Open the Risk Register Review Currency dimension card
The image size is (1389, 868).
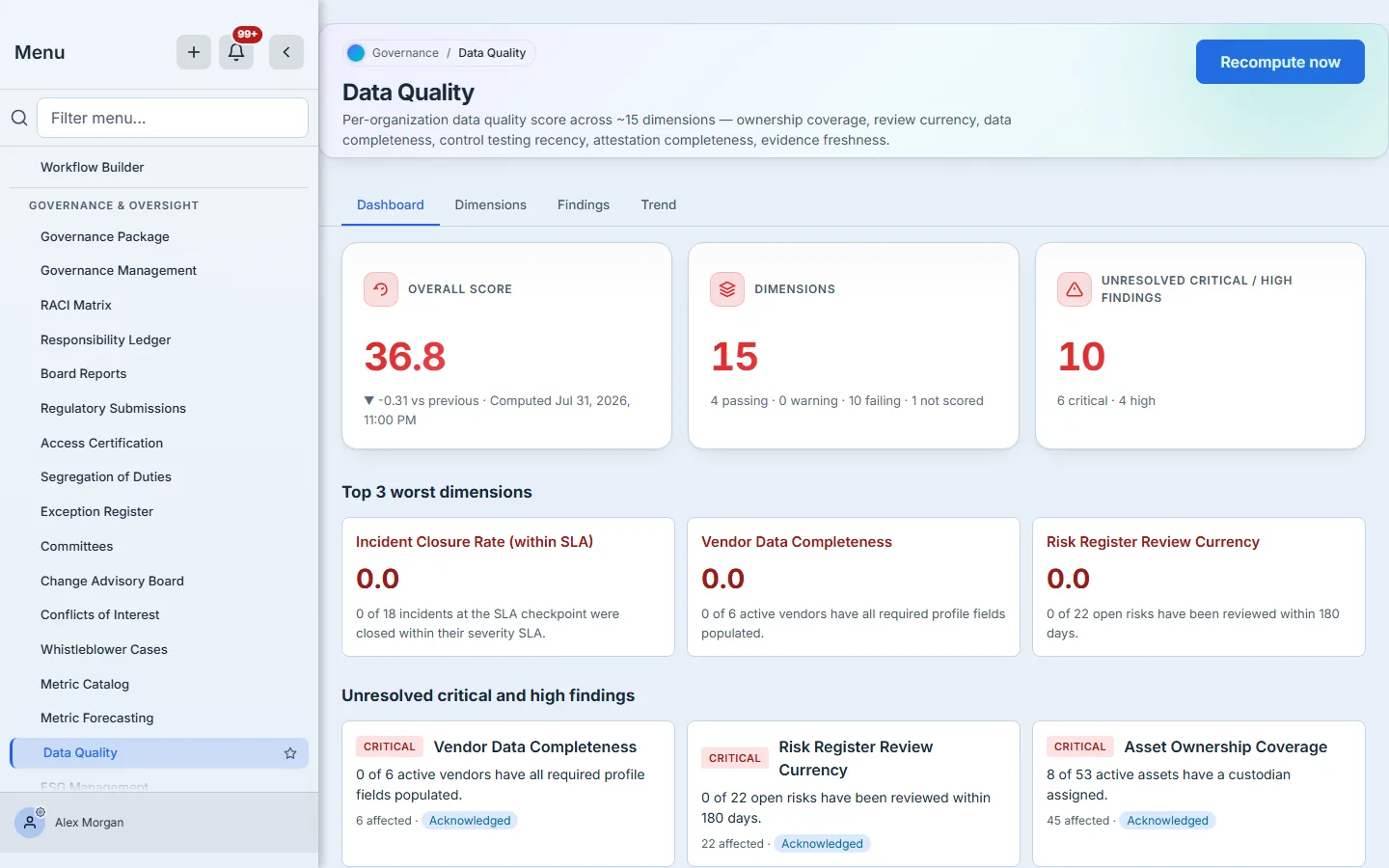click(1199, 587)
